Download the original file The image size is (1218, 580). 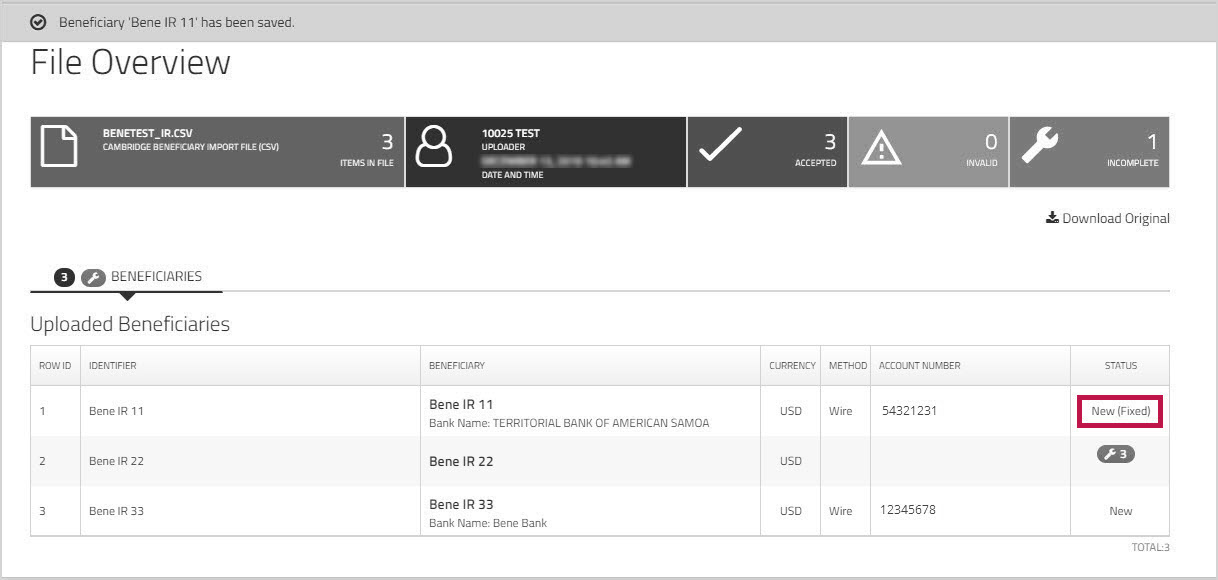[1107, 218]
